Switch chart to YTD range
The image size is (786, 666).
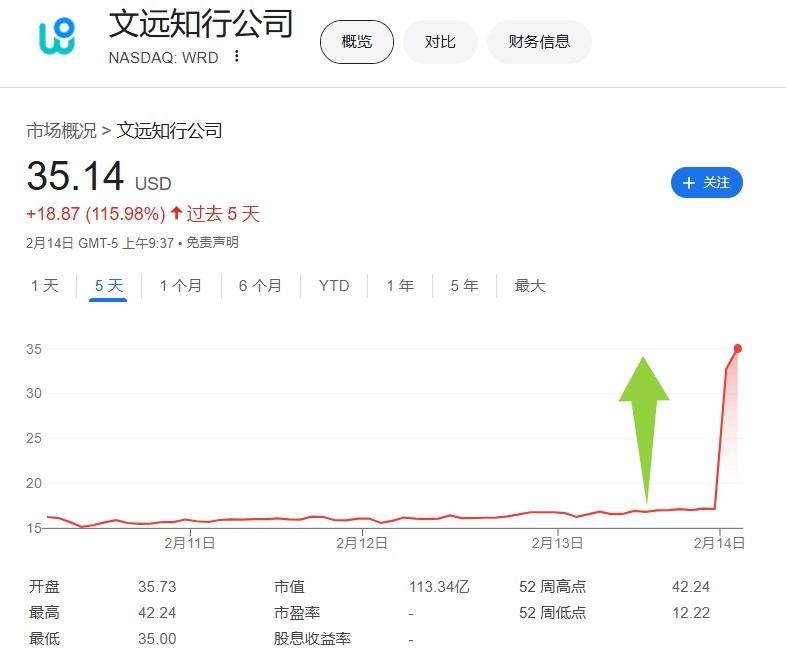click(334, 286)
